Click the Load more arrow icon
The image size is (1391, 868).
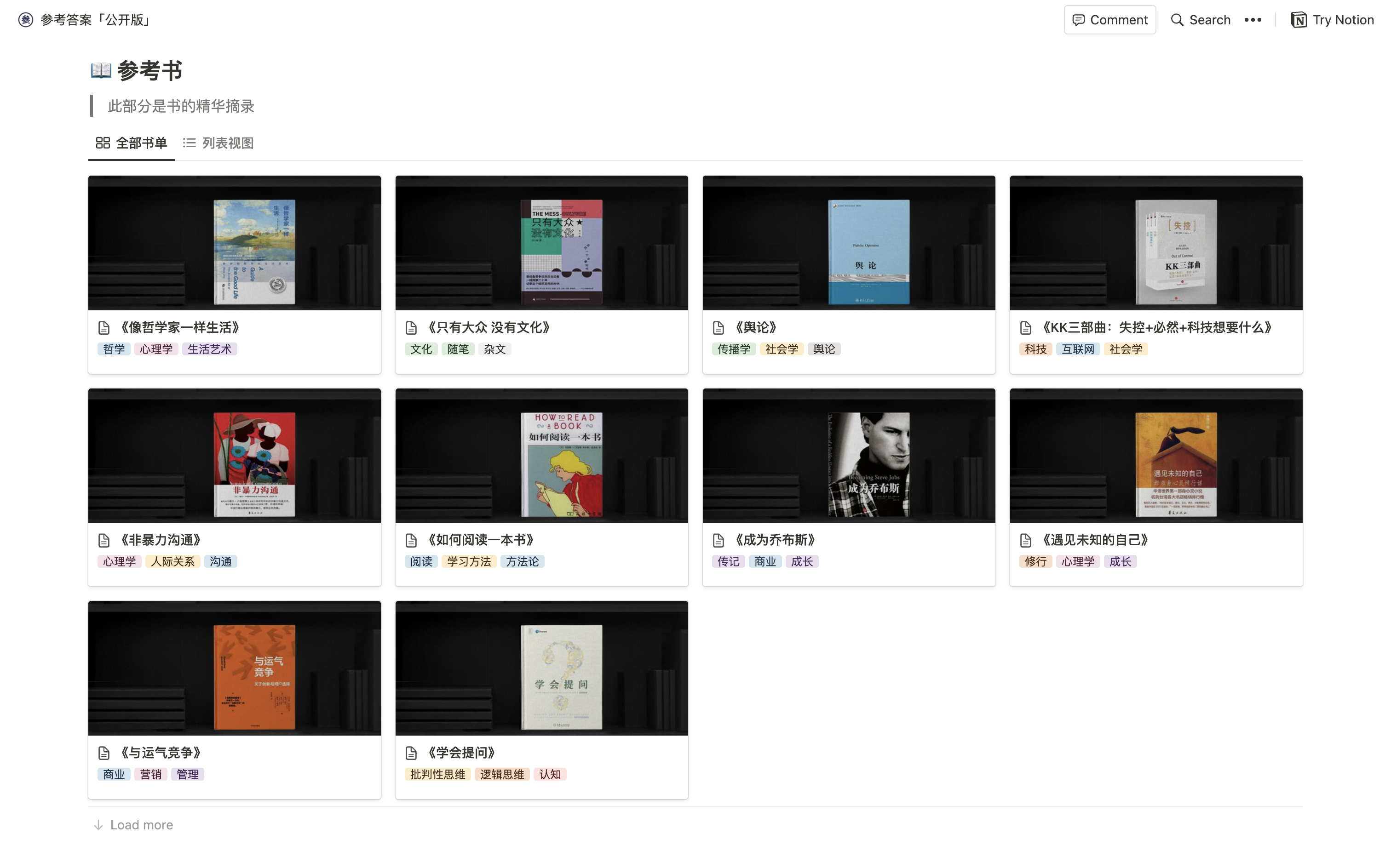click(x=99, y=825)
